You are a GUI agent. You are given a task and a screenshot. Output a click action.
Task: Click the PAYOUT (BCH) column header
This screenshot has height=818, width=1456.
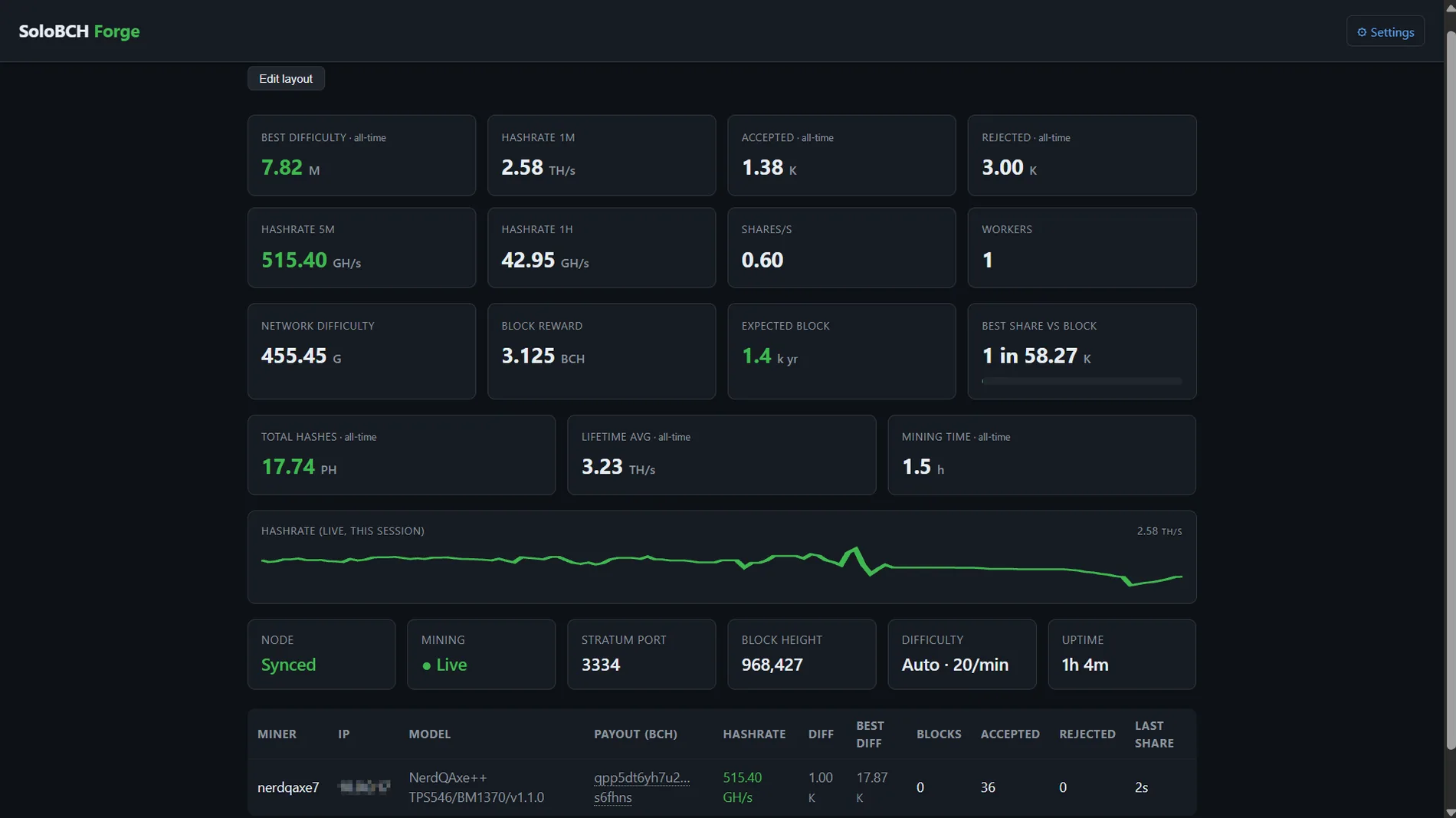[x=635, y=734]
